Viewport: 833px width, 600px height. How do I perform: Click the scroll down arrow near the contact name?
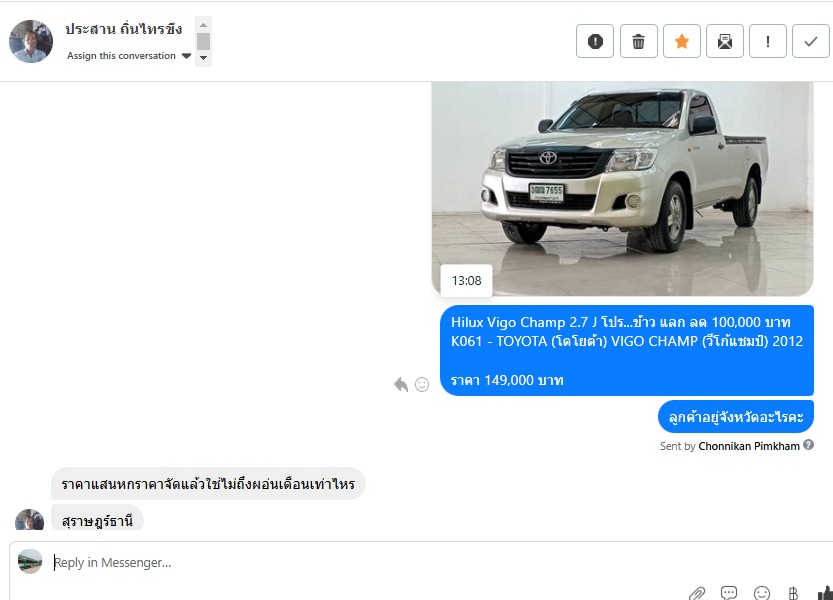pyautogui.click(x=203, y=58)
